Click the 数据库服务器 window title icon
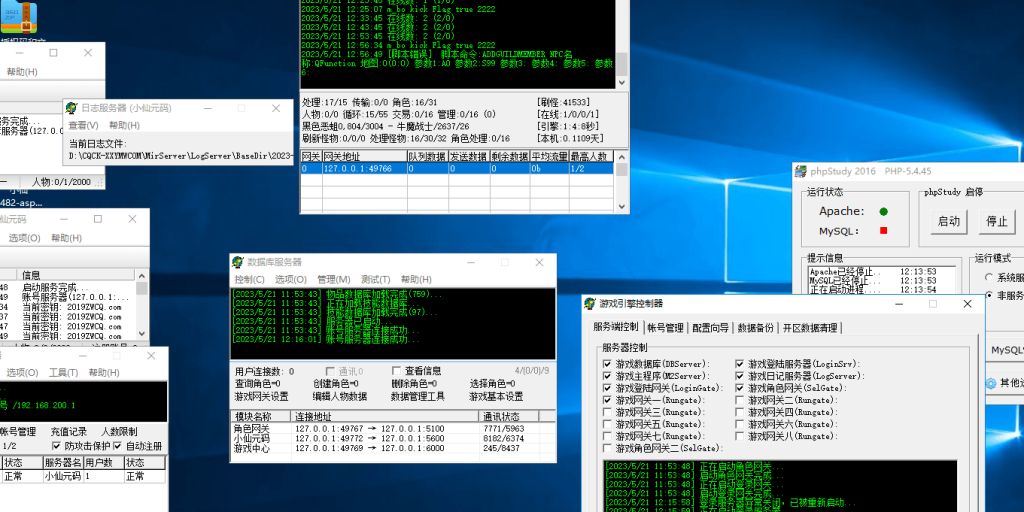Screen dimensions: 1024x512 [238, 261]
